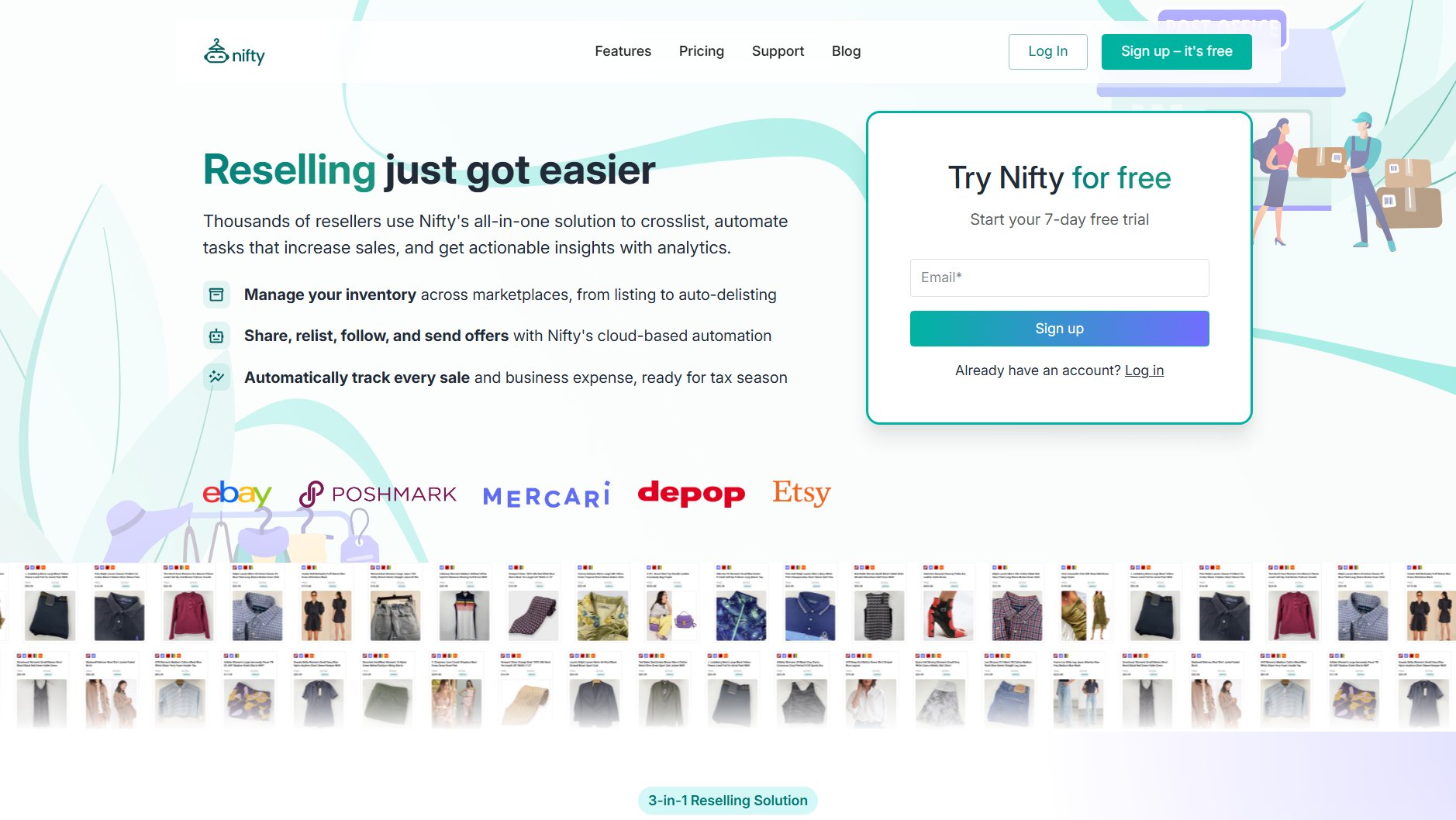Click the 3-in-1 Reselling Solution badge

pos(727,801)
